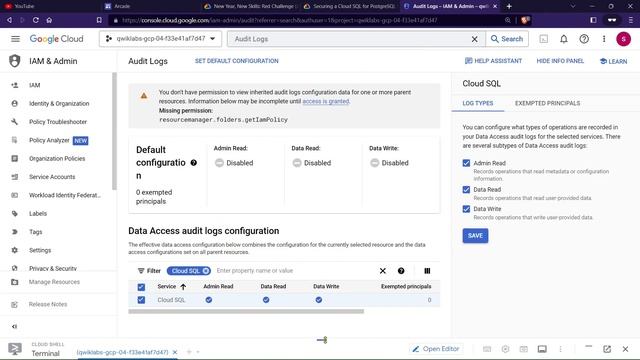Open Tags in the sidebar
Screen dimensions: 640x360
[x=36, y=232]
